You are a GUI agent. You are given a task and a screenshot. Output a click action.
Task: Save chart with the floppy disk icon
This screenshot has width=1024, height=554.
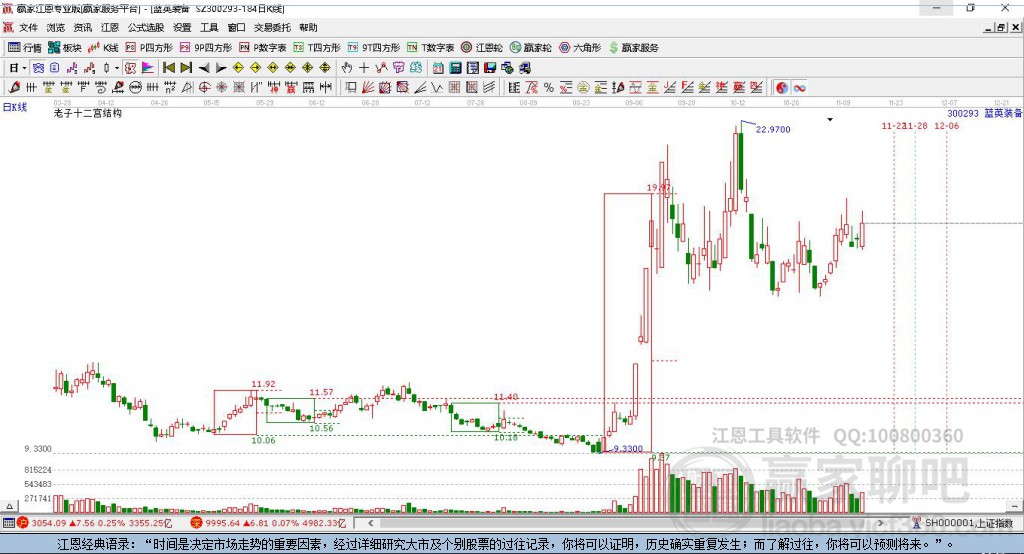(x=490, y=68)
